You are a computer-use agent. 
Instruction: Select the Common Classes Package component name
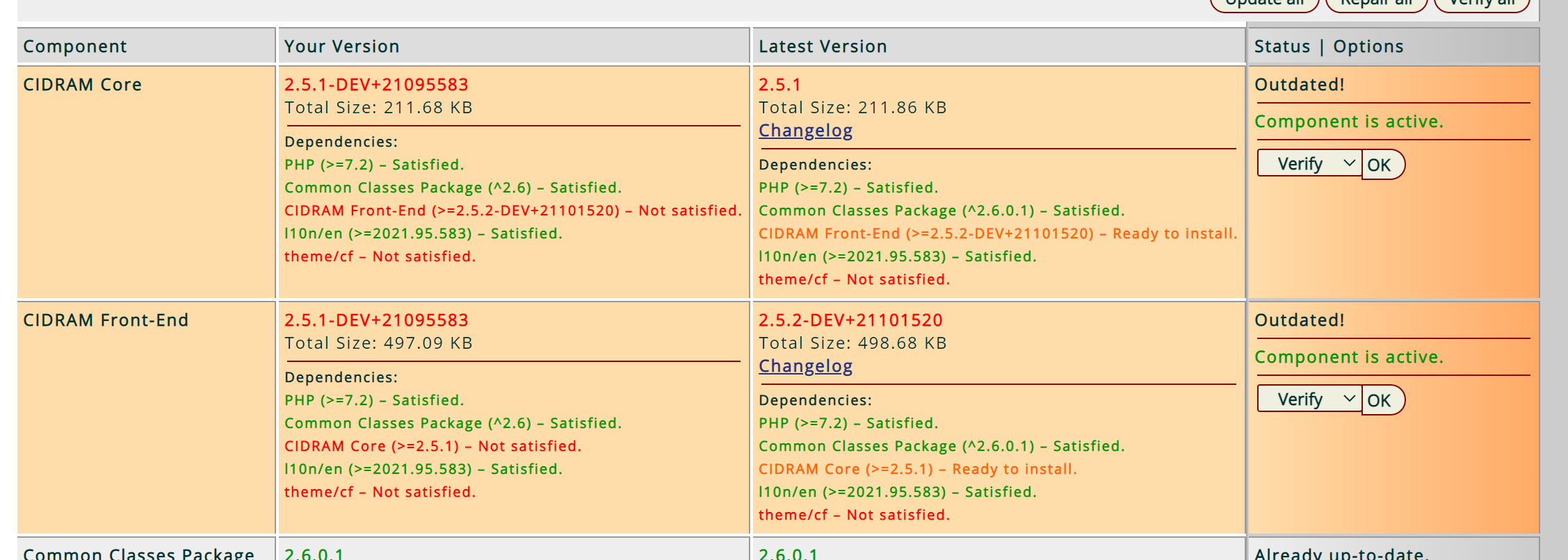click(x=138, y=553)
